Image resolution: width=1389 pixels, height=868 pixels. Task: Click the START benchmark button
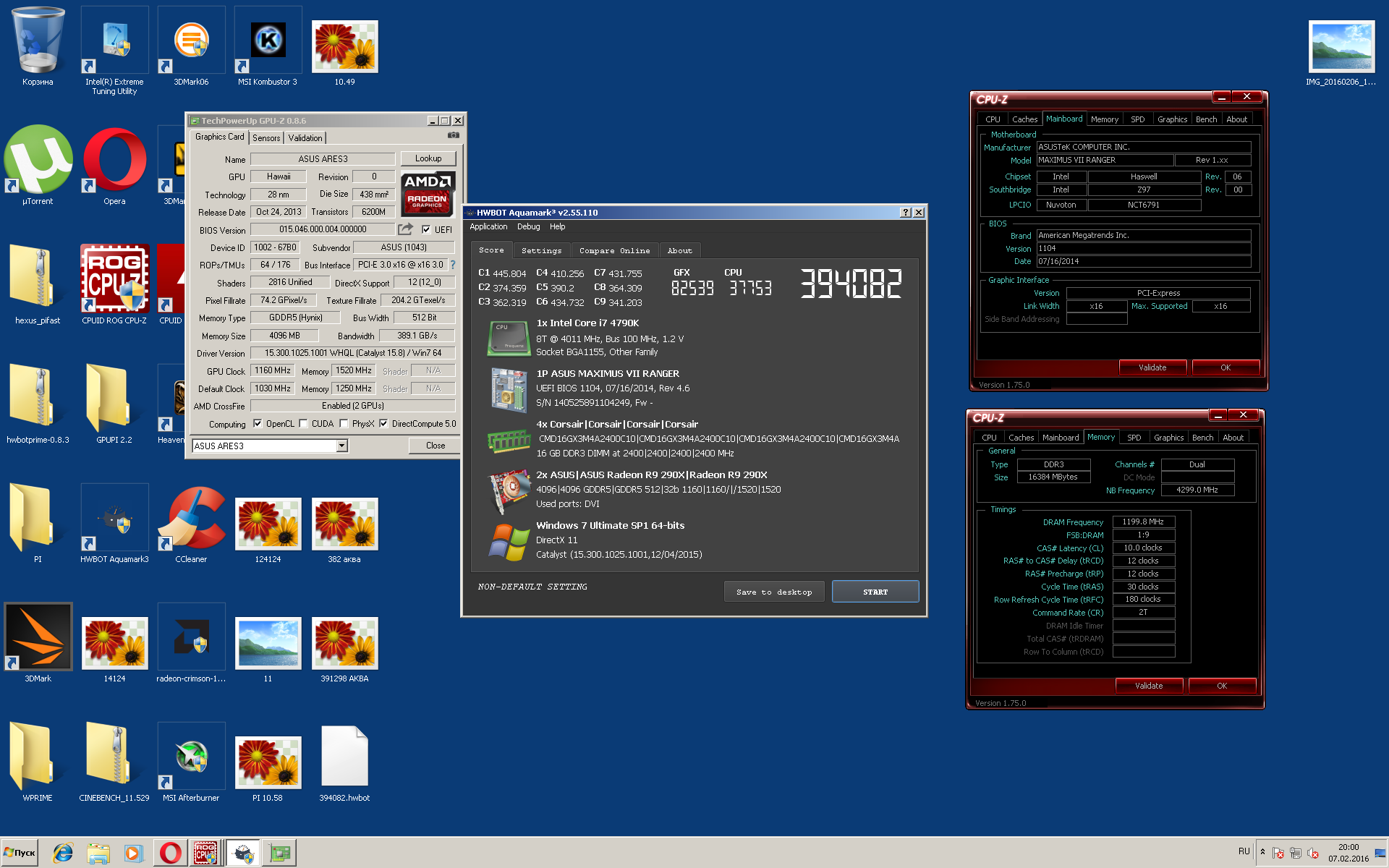(x=875, y=592)
